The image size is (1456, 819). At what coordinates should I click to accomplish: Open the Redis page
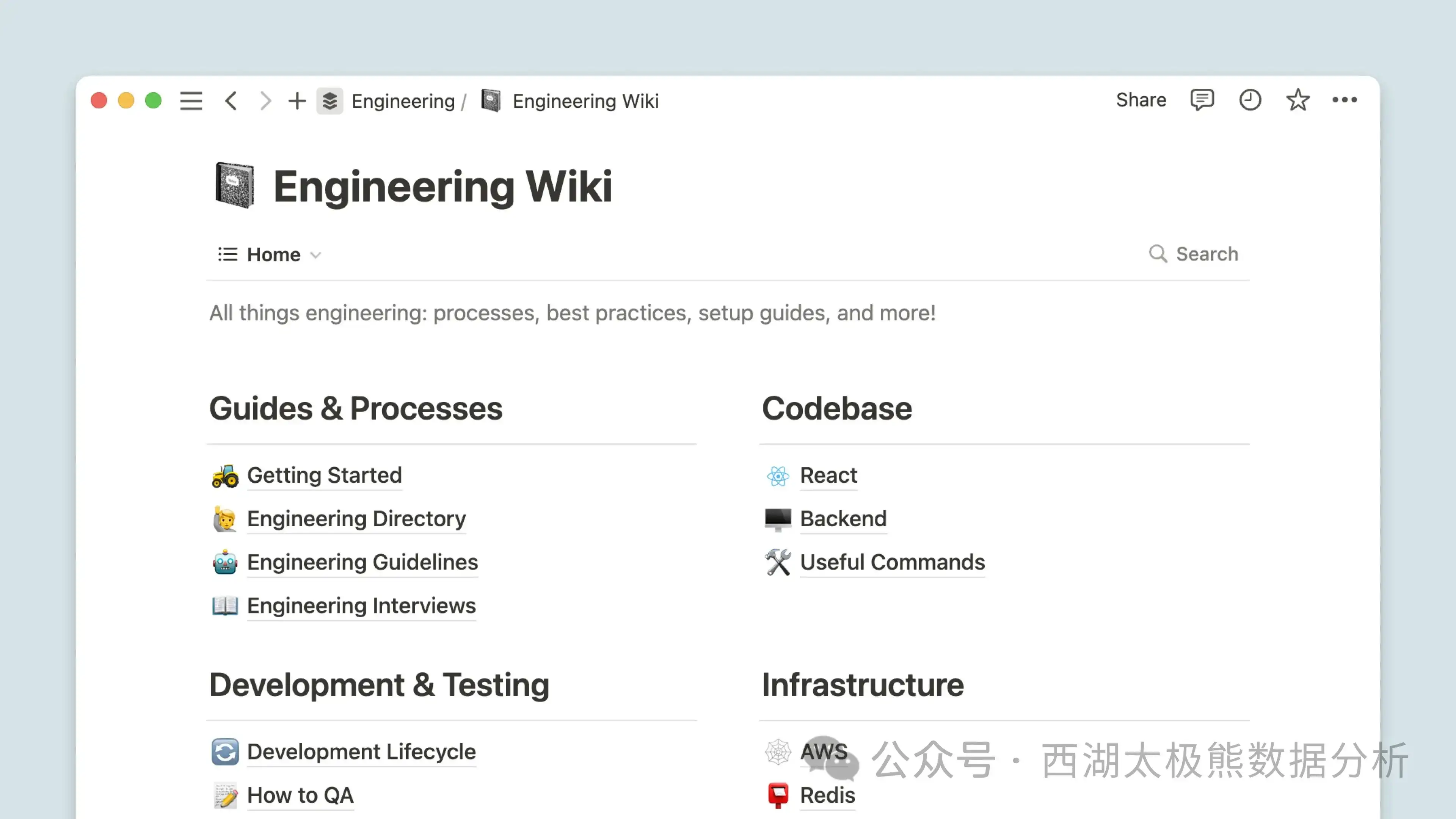click(x=827, y=795)
